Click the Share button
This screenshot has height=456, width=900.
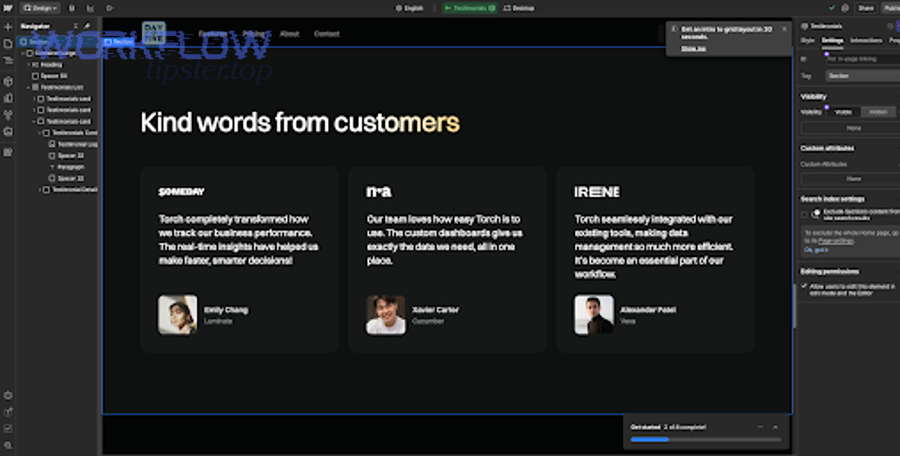[x=838, y=7]
